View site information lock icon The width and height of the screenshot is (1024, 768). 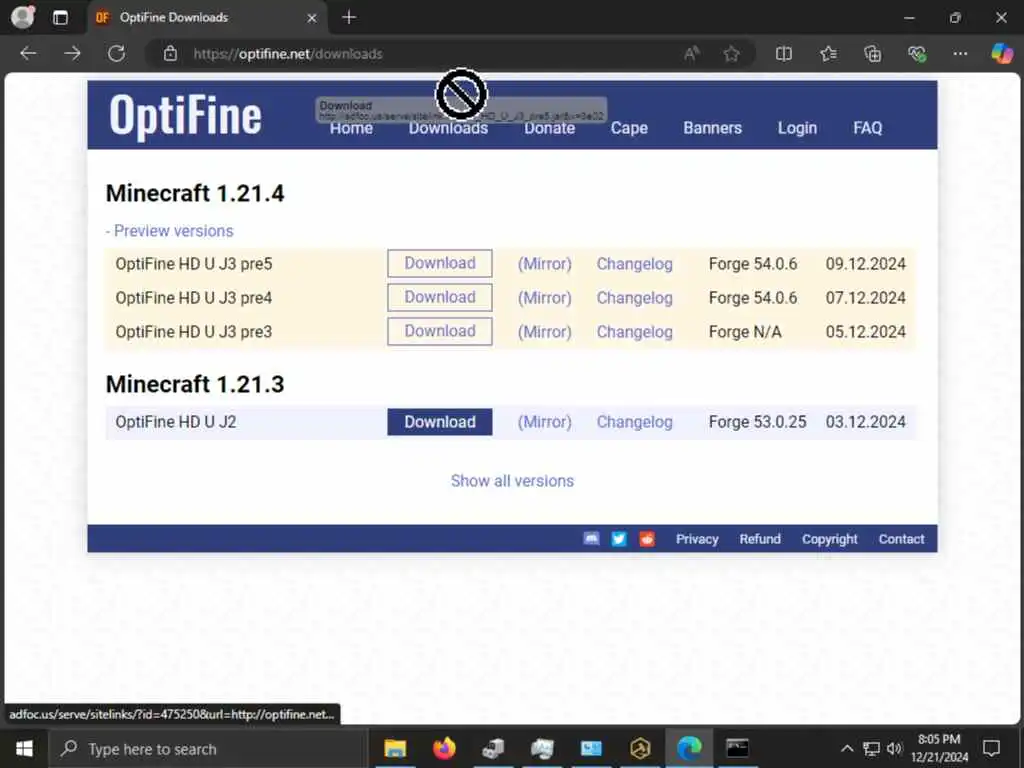pyautogui.click(x=170, y=54)
